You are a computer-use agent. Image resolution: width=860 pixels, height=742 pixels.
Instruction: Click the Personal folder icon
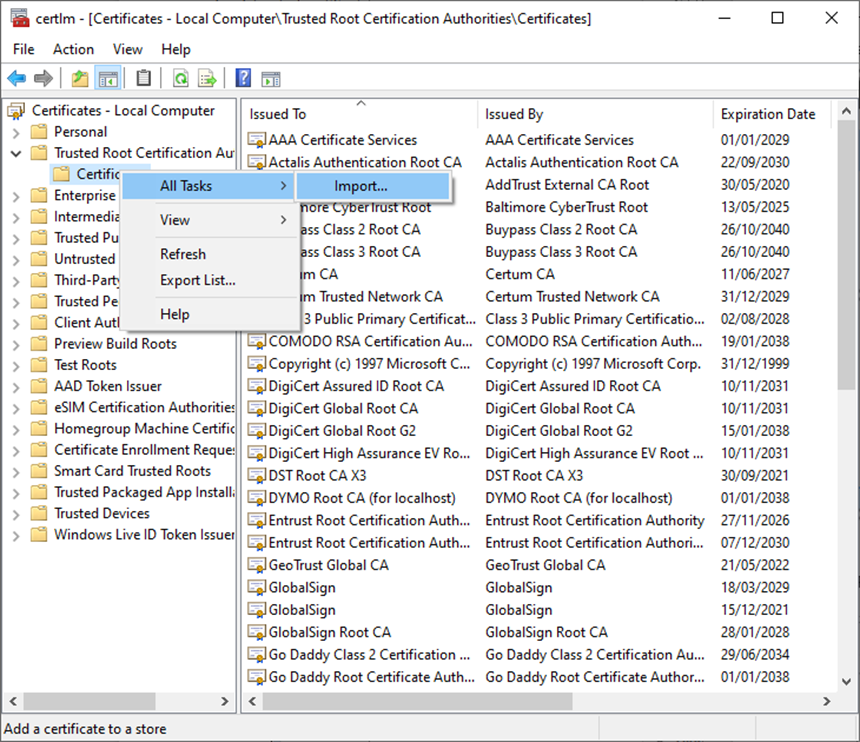[39, 132]
